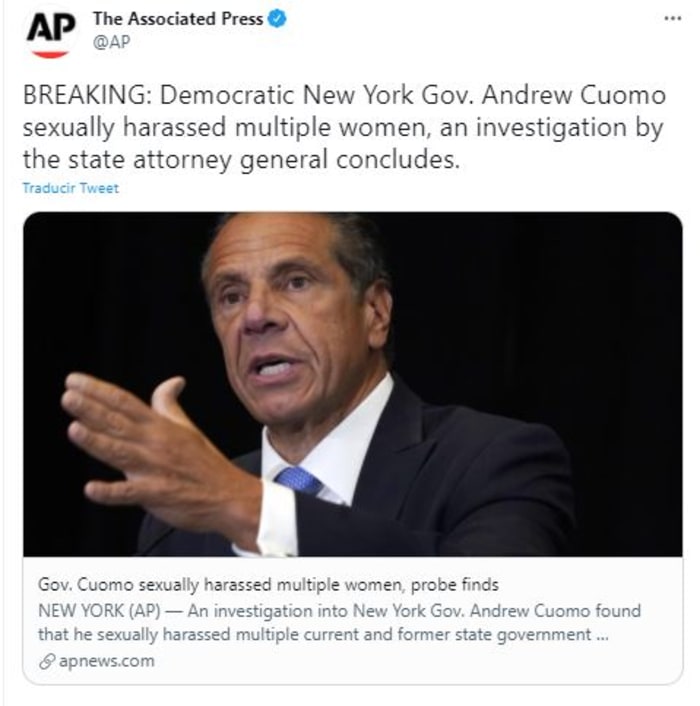Viewport: 700px width, 706px height.
Task: Click the apnews.com domain text
Action: (106, 661)
